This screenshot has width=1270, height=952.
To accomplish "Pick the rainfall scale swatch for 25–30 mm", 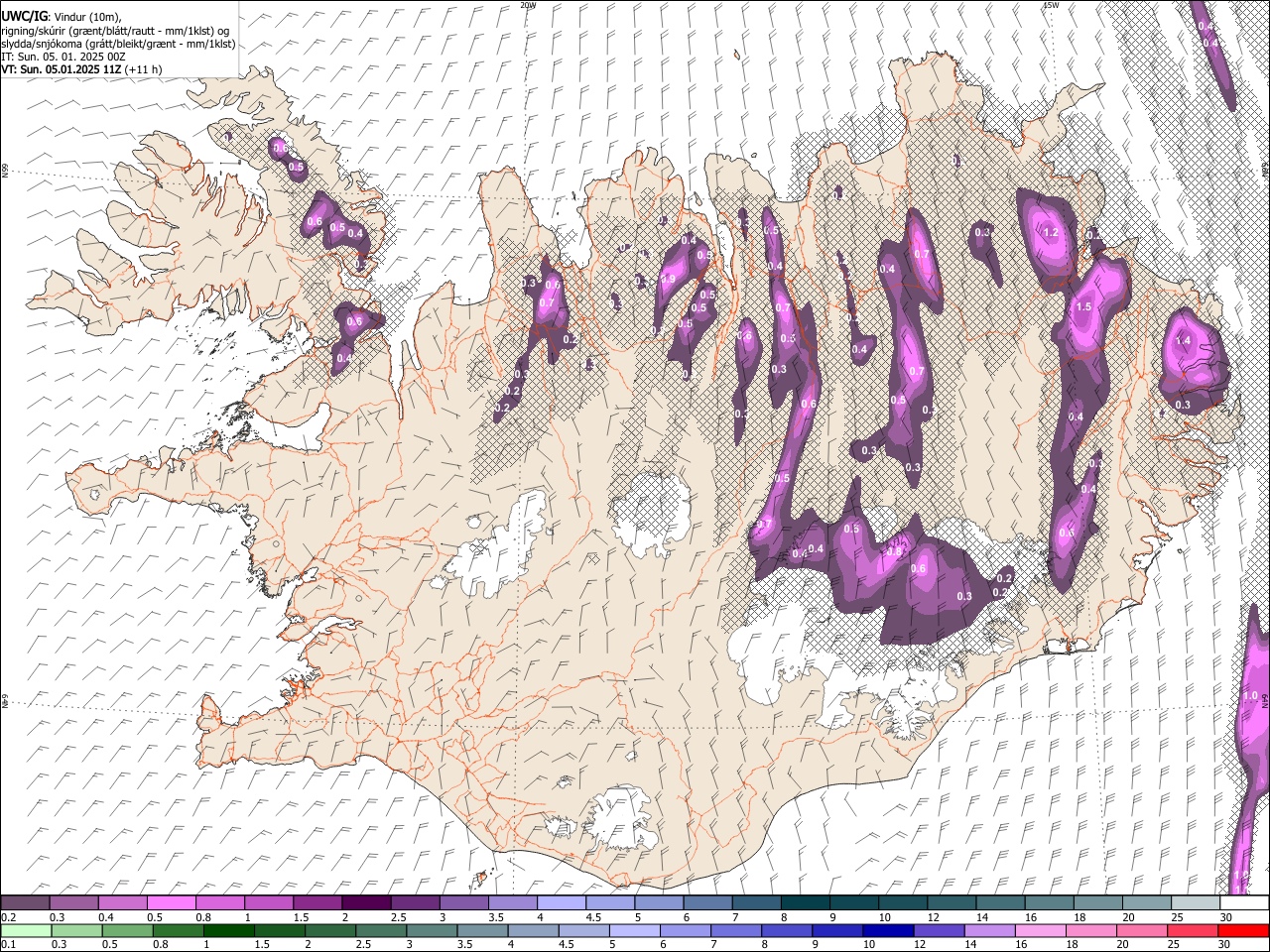I will [x=1193, y=930].
